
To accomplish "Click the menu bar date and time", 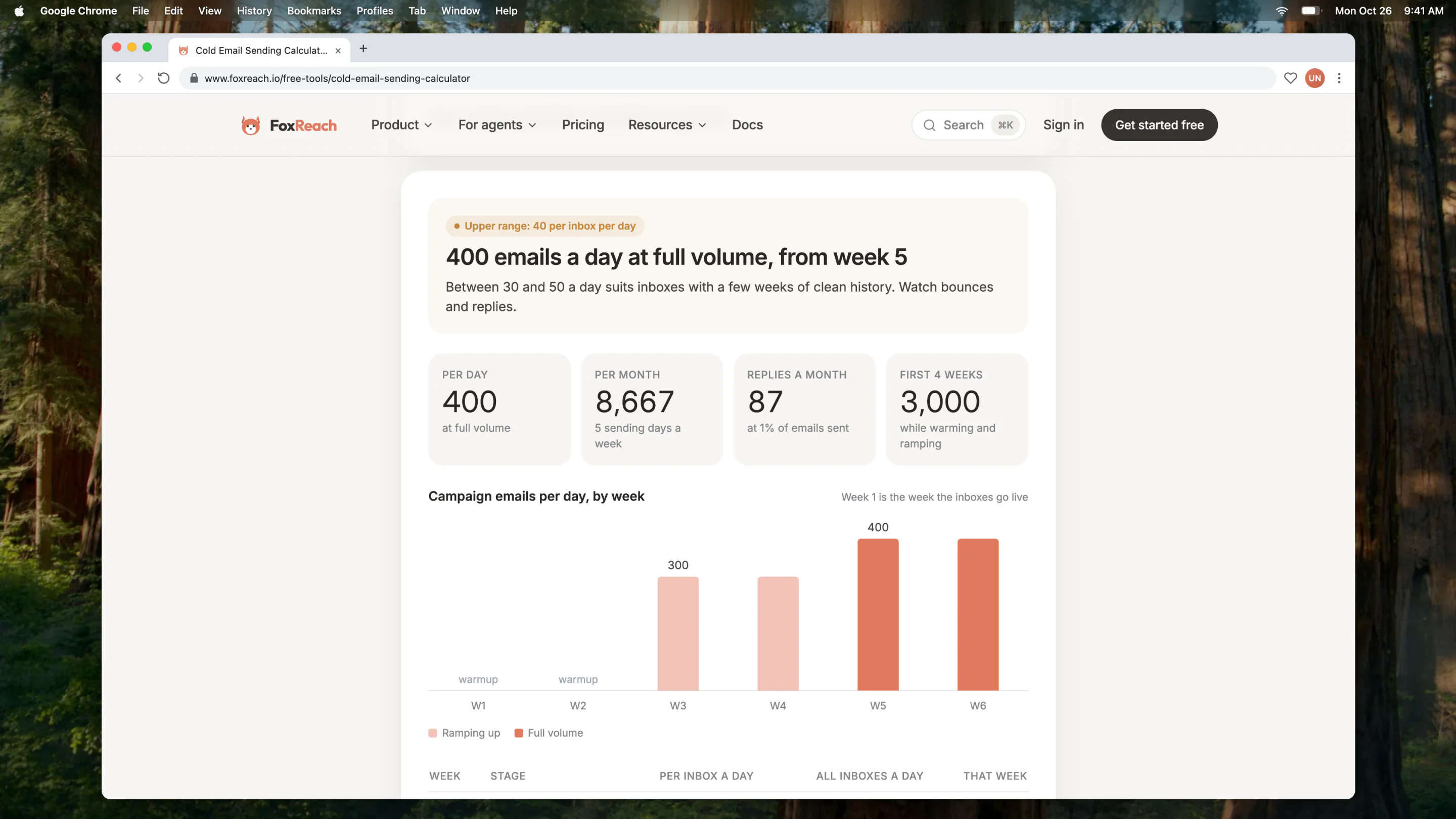I will click(1389, 11).
